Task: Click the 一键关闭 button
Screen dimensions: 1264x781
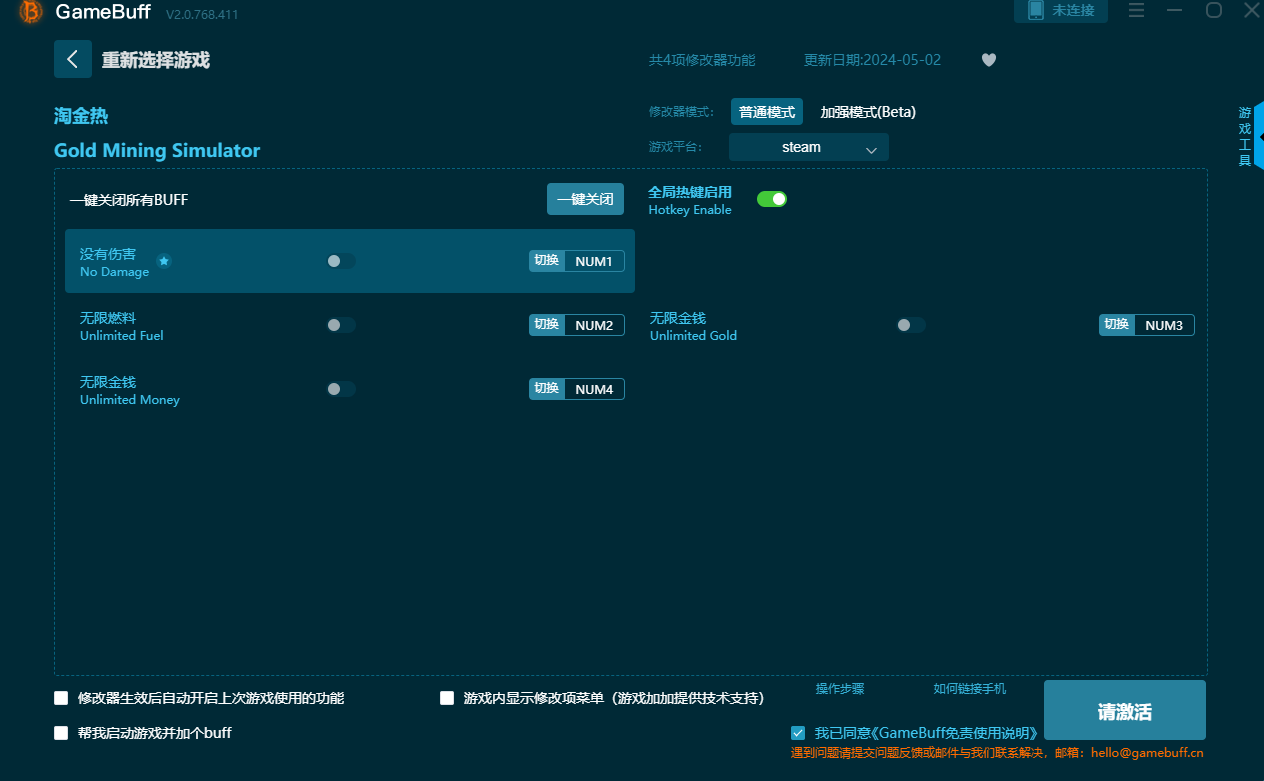Action: click(x=585, y=199)
